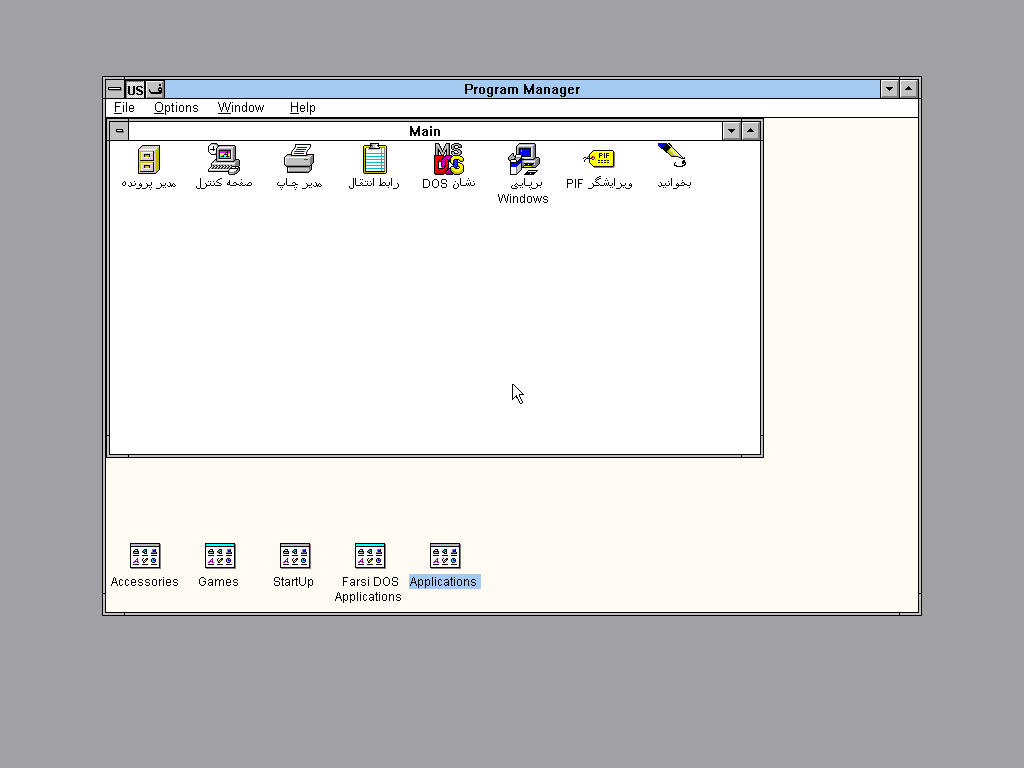Open the PIF Editor icon
This screenshot has width=1024, height=768.
(599, 159)
